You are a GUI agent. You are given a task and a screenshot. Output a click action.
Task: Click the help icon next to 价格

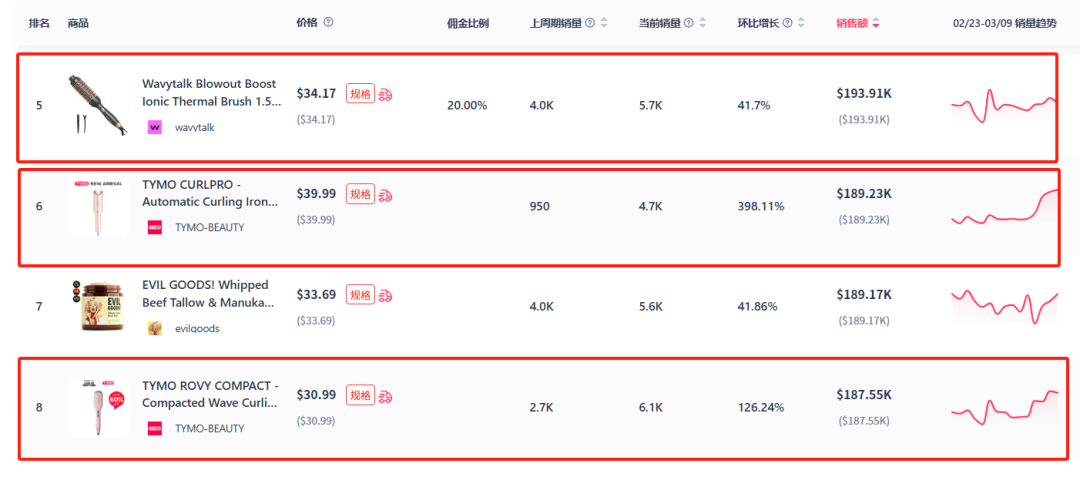329,23
